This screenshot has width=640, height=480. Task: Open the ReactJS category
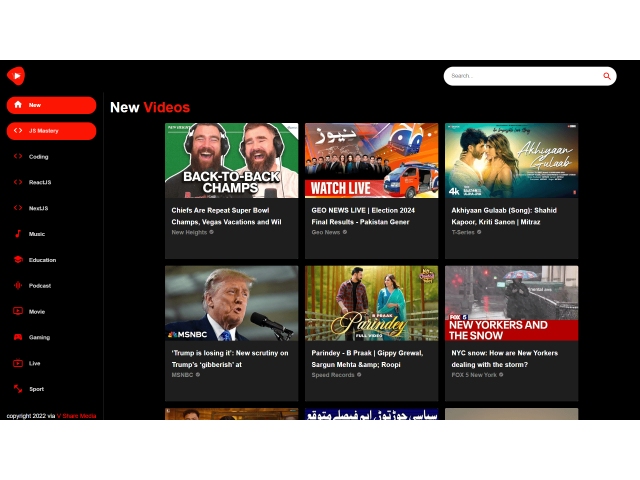(40, 182)
